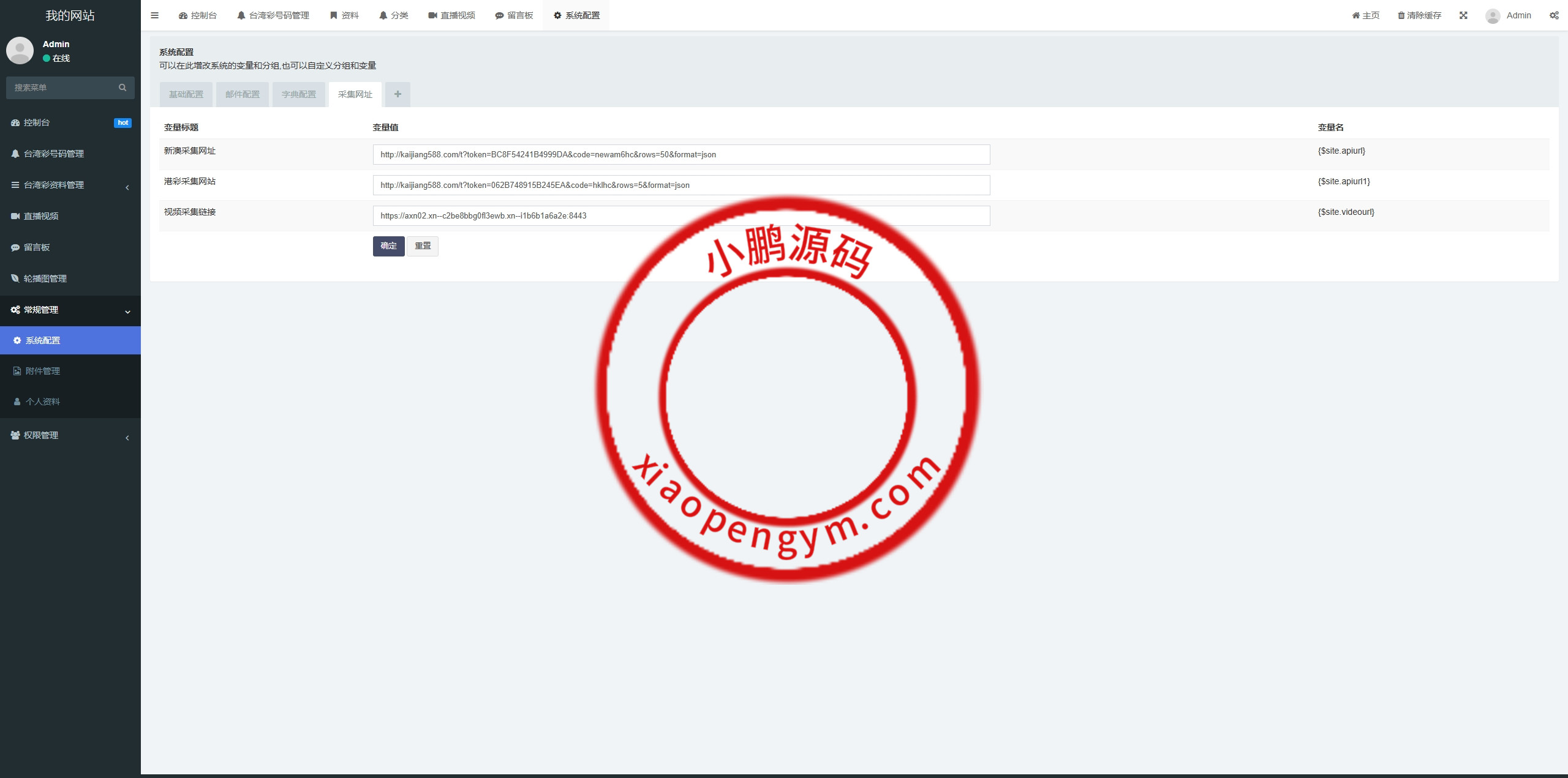Switch to the 基础配置 tab
The height and width of the screenshot is (778, 1568).
pyautogui.click(x=186, y=94)
